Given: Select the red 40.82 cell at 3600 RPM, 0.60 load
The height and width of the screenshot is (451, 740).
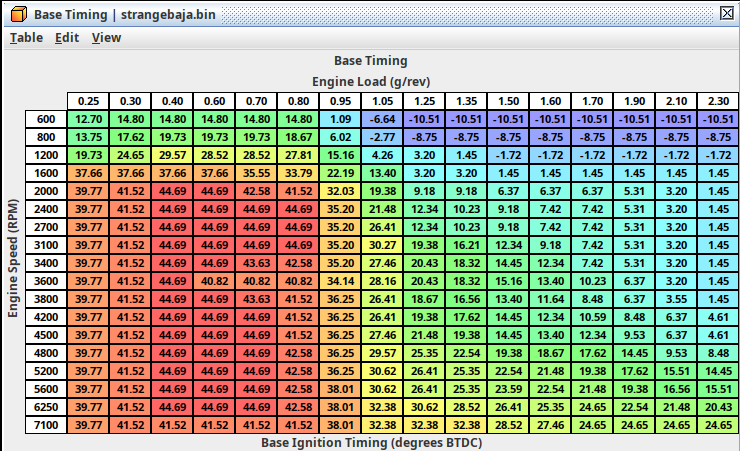Looking at the screenshot, I should click(x=215, y=281).
